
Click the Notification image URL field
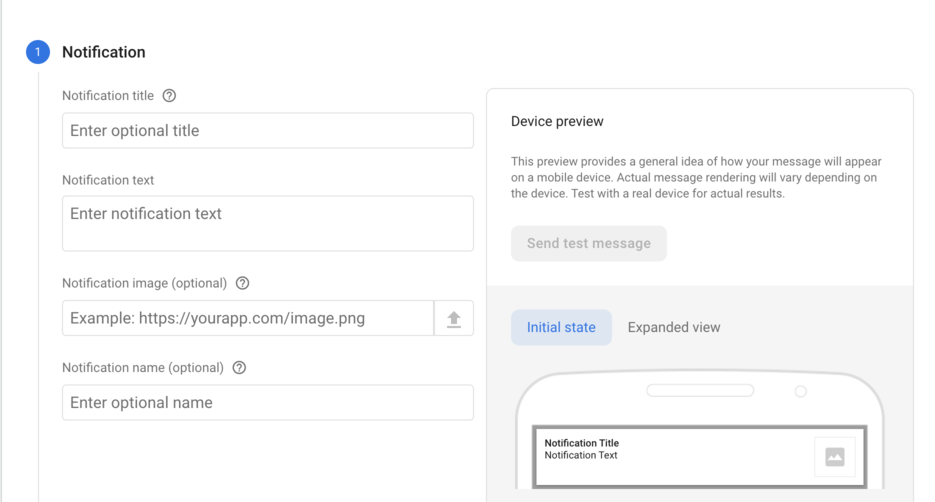[248, 318]
